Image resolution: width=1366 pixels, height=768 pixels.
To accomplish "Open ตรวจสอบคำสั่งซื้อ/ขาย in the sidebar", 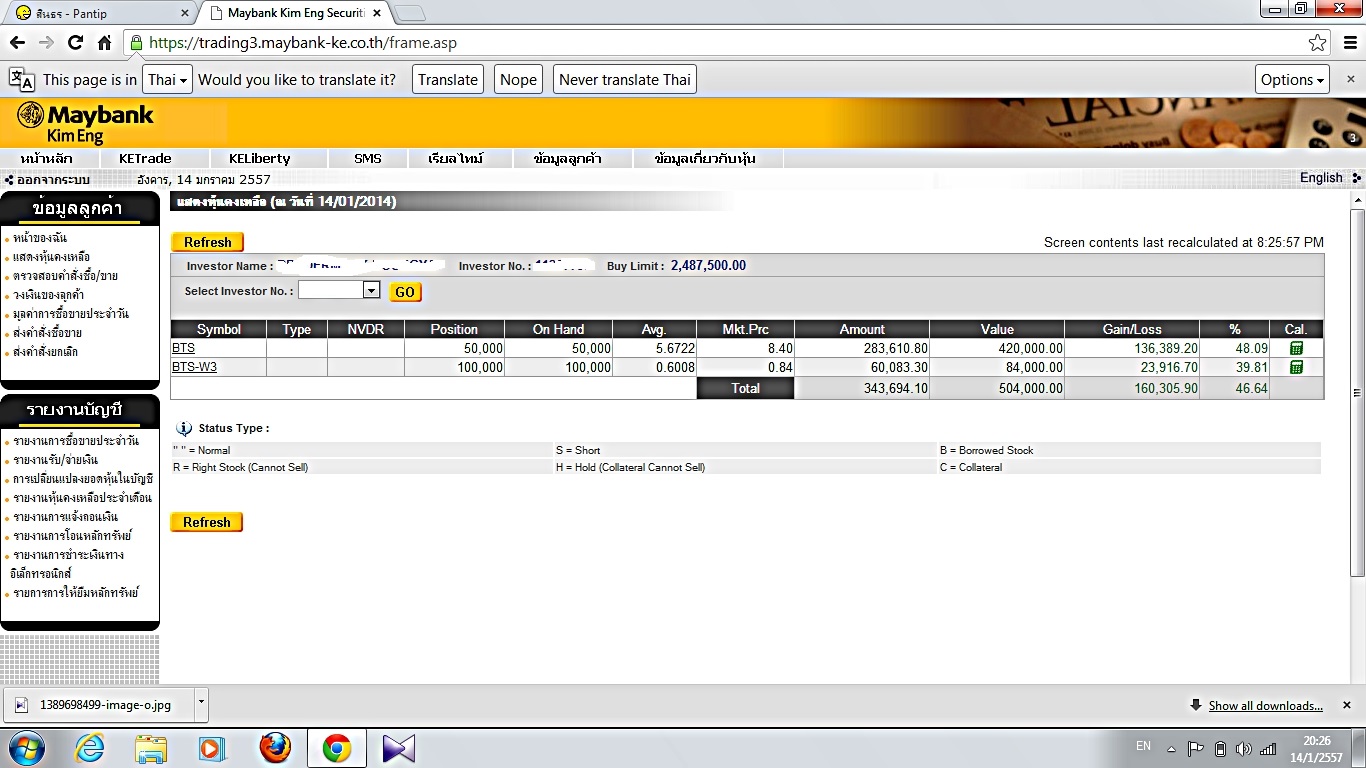I will pos(65,276).
